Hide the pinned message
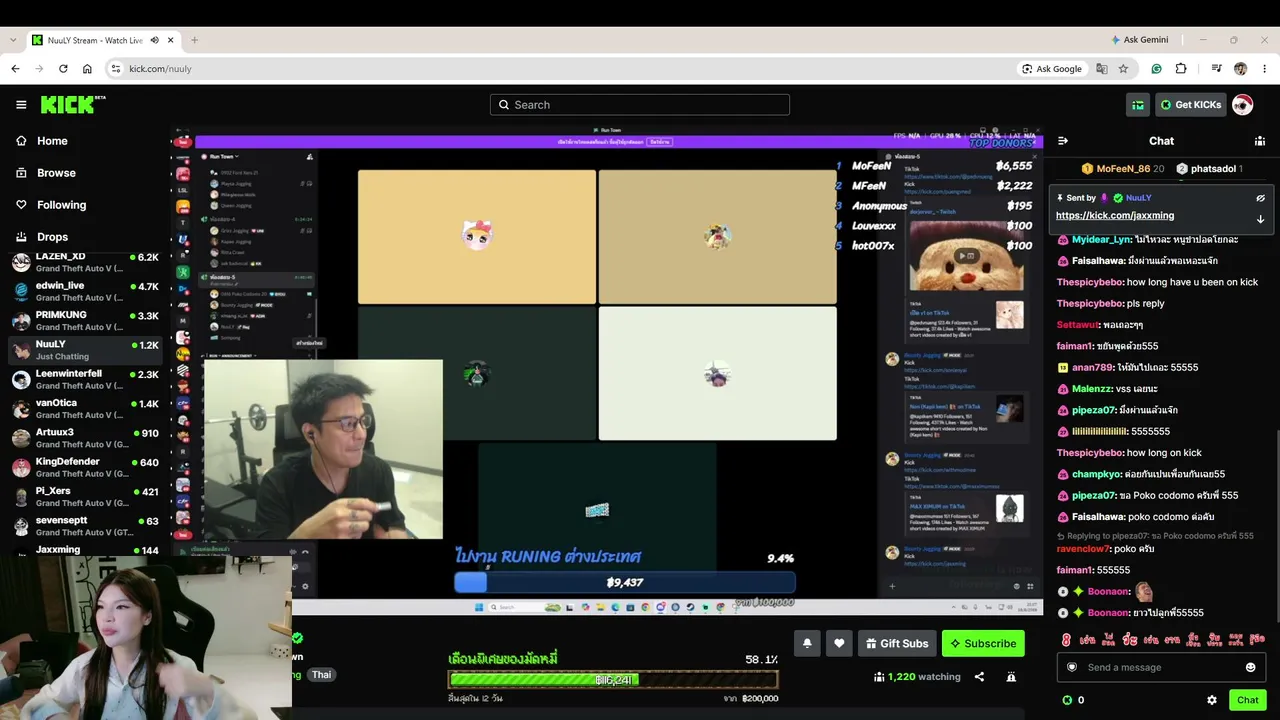This screenshot has height=720, width=1280. pos(1260,198)
